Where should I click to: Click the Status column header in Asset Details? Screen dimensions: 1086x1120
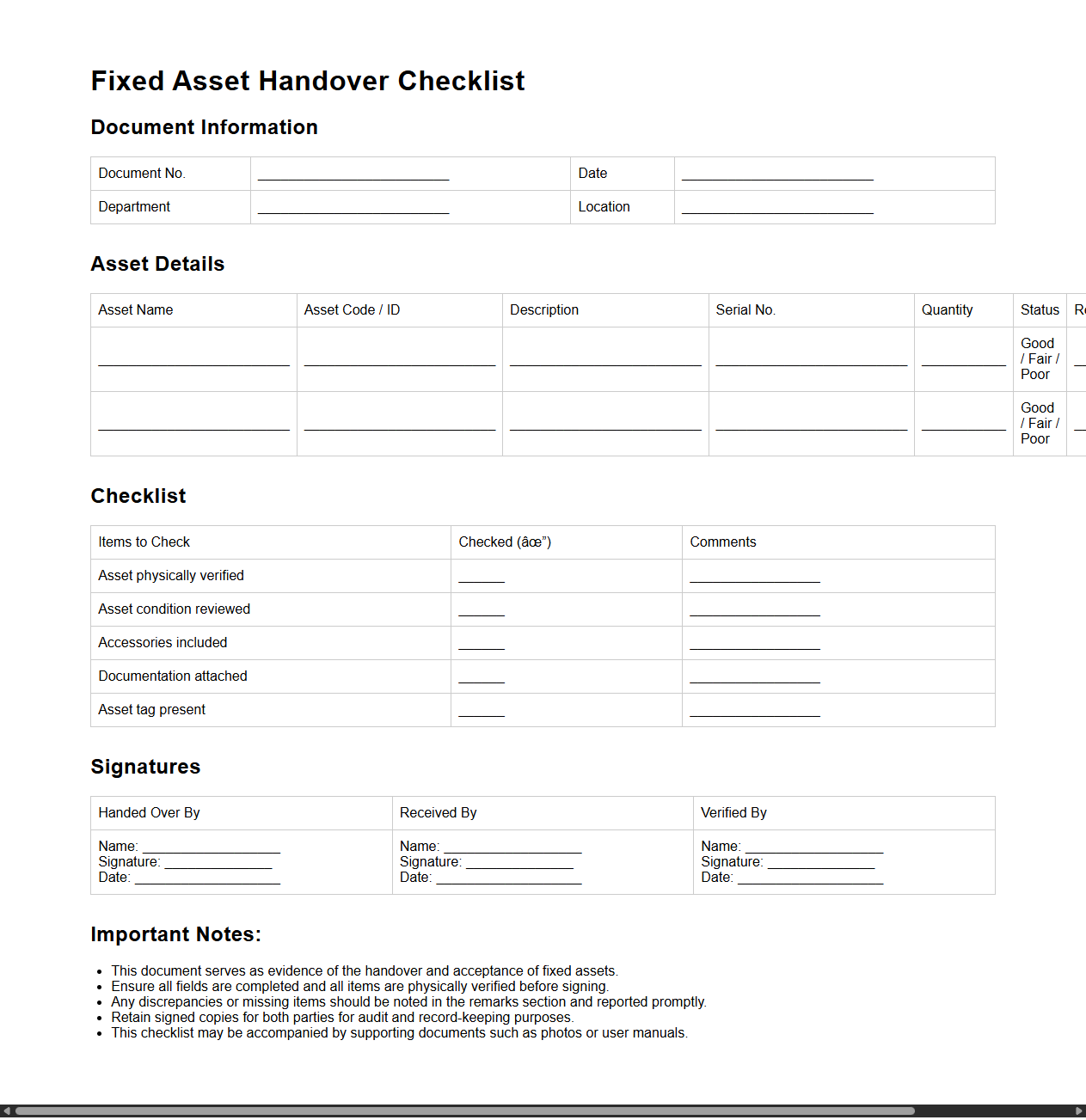click(x=1039, y=310)
